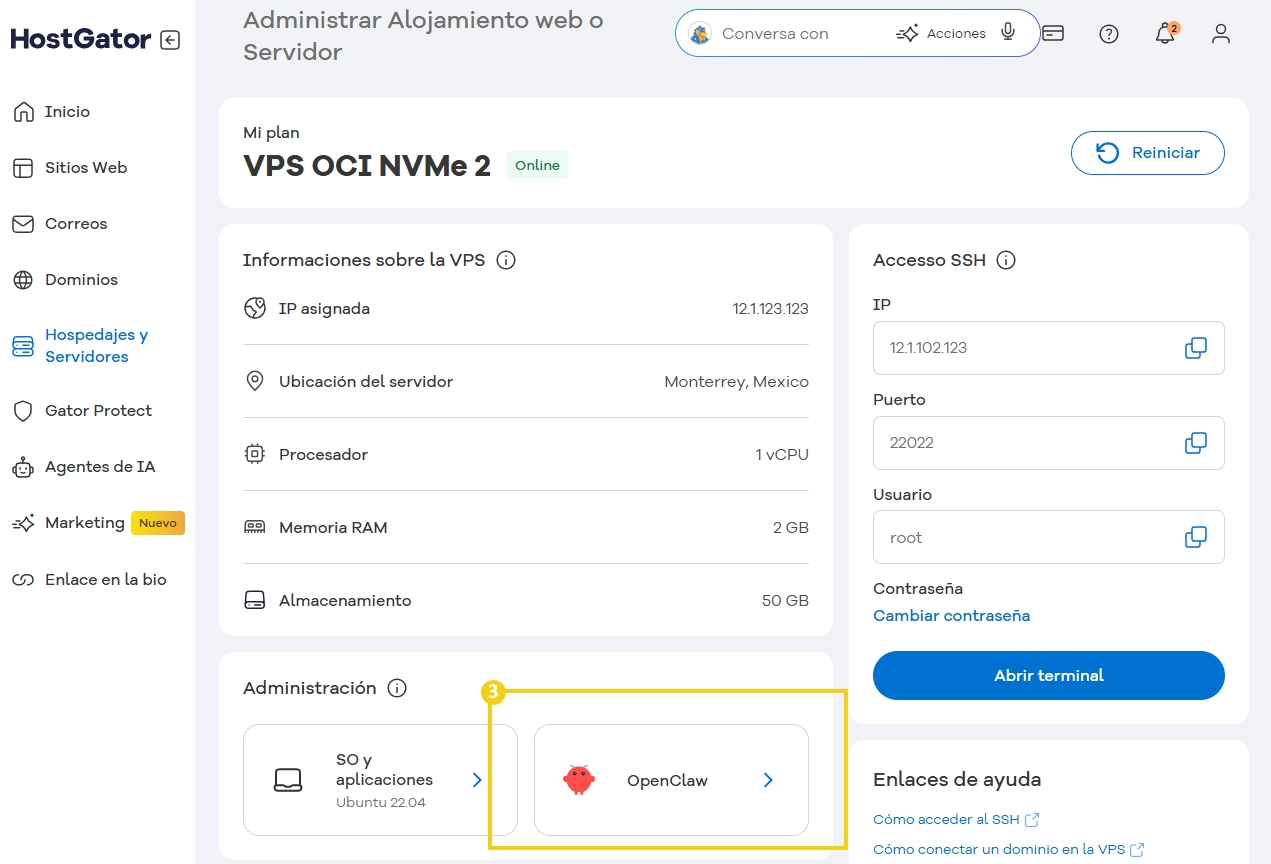Collapse the sidebar using the HostGator arrow icon

pyautogui.click(x=172, y=38)
